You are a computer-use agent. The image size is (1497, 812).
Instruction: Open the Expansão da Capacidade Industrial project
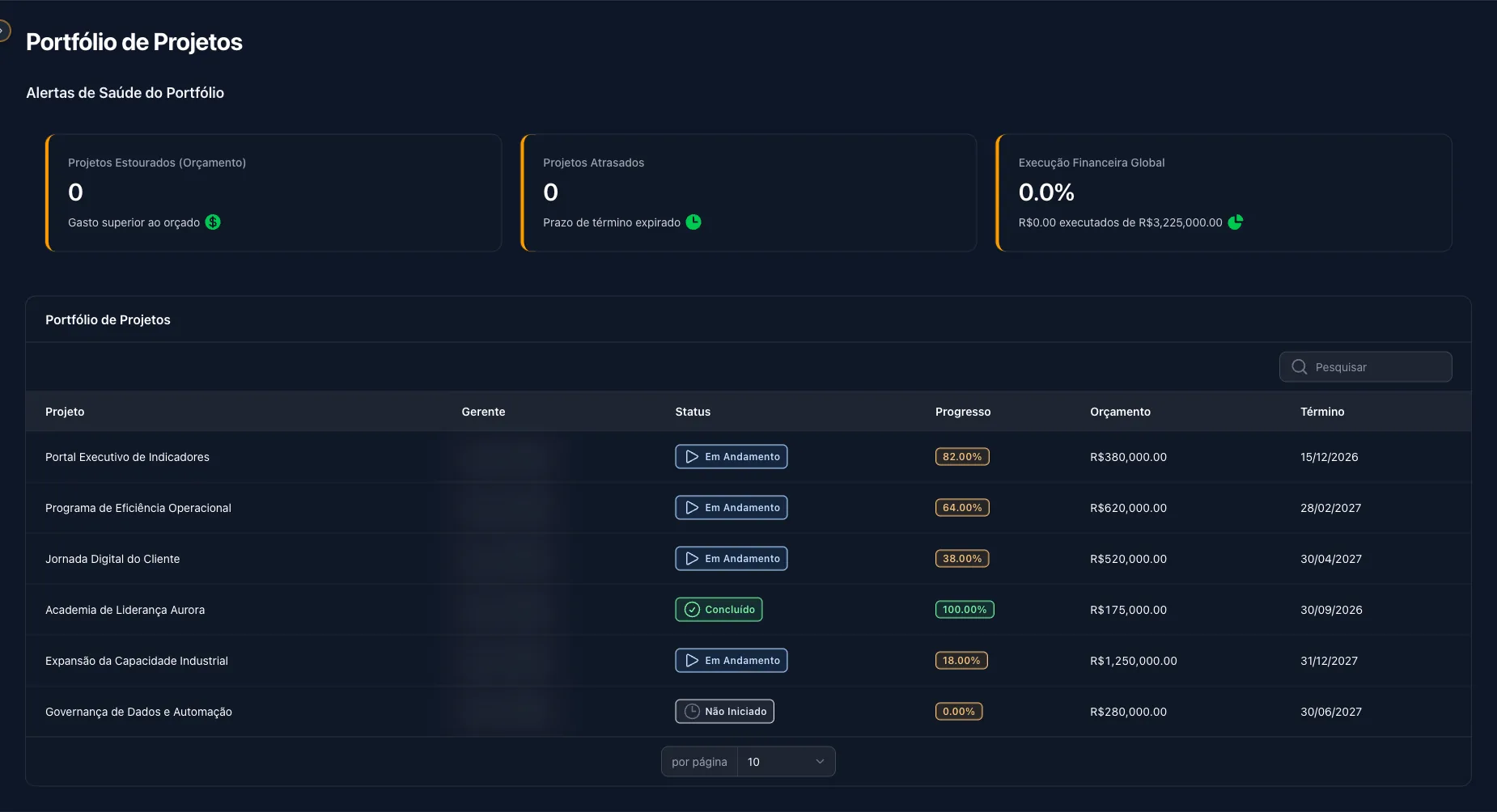[x=137, y=661]
